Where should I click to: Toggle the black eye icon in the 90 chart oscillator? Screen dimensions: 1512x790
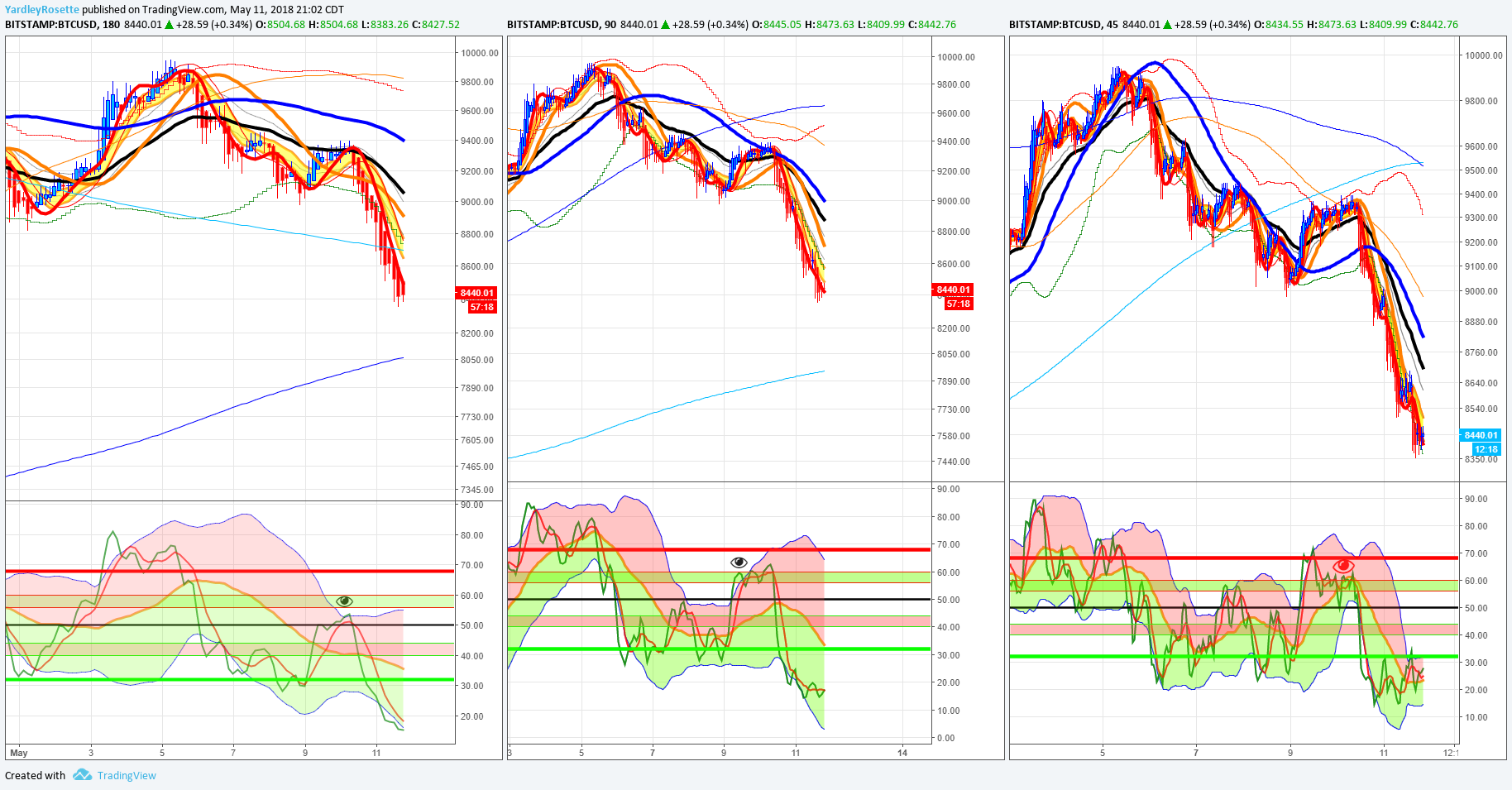[x=739, y=563]
